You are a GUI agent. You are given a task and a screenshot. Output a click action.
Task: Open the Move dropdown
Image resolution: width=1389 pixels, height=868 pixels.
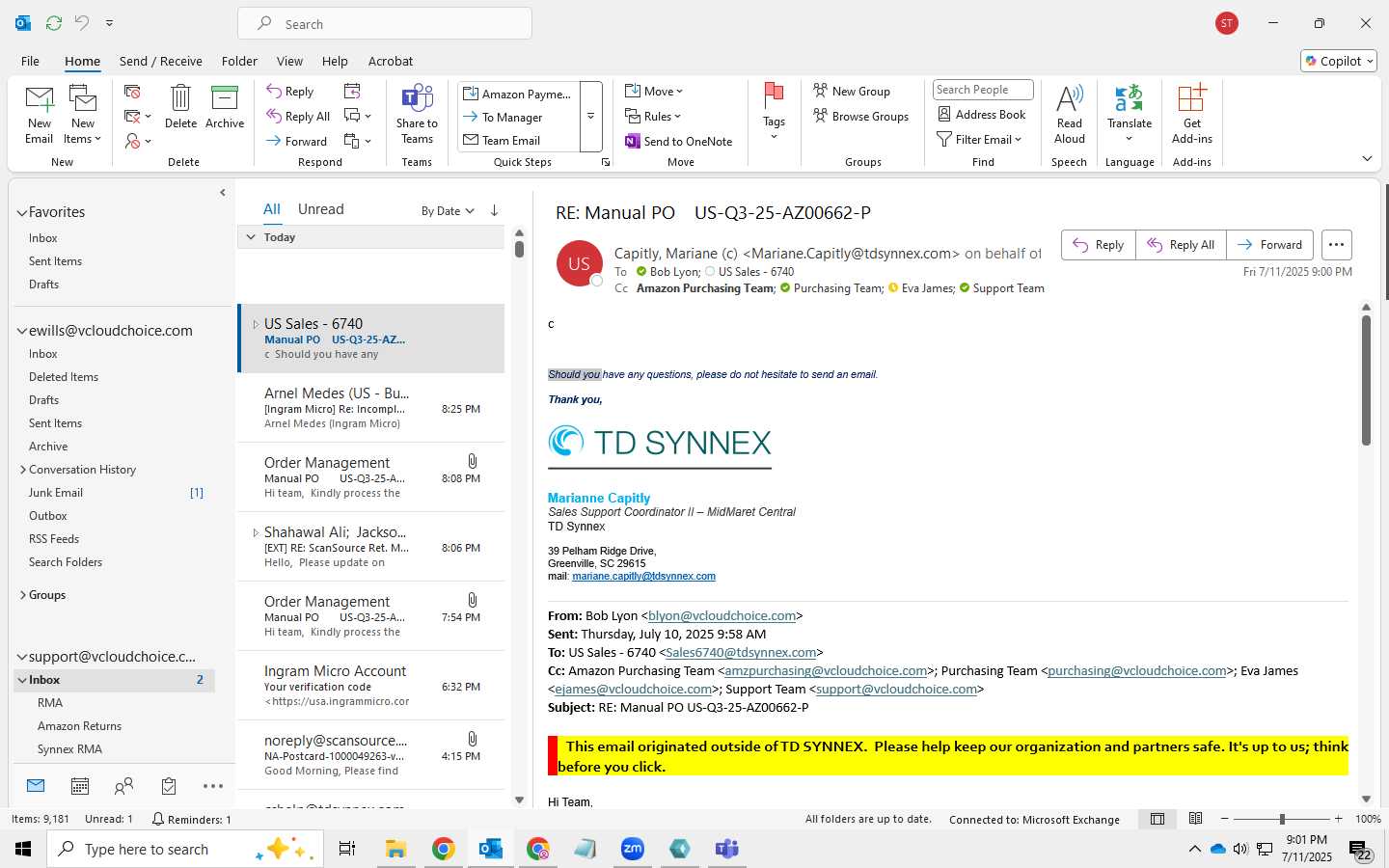654,91
